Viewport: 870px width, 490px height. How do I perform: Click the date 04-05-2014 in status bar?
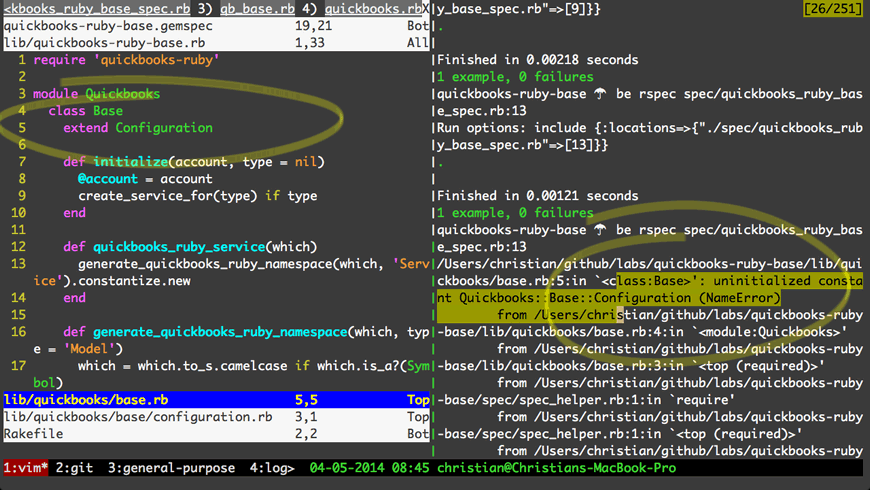347,468
